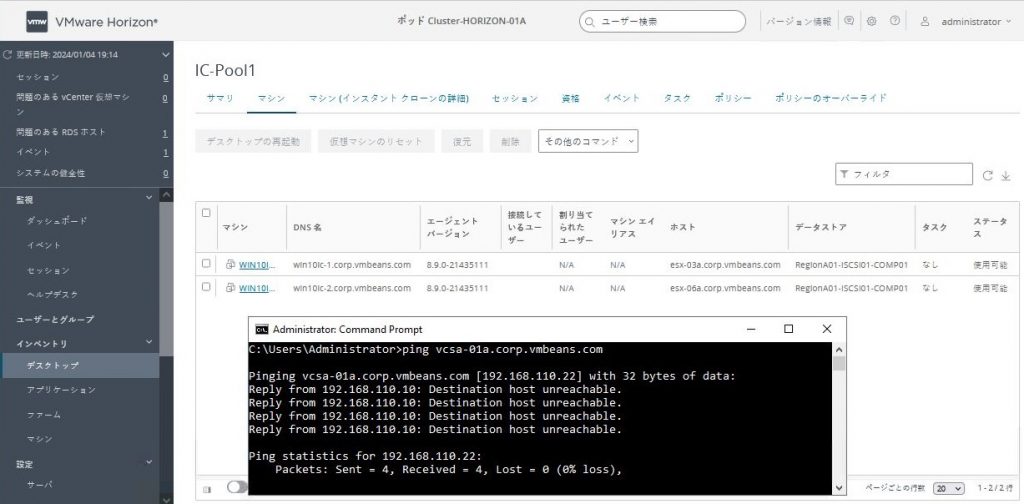The width and height of the screenshot is (1024, 504).
Task: Click the VMware Horizon logo
Action: click(37, 21)
